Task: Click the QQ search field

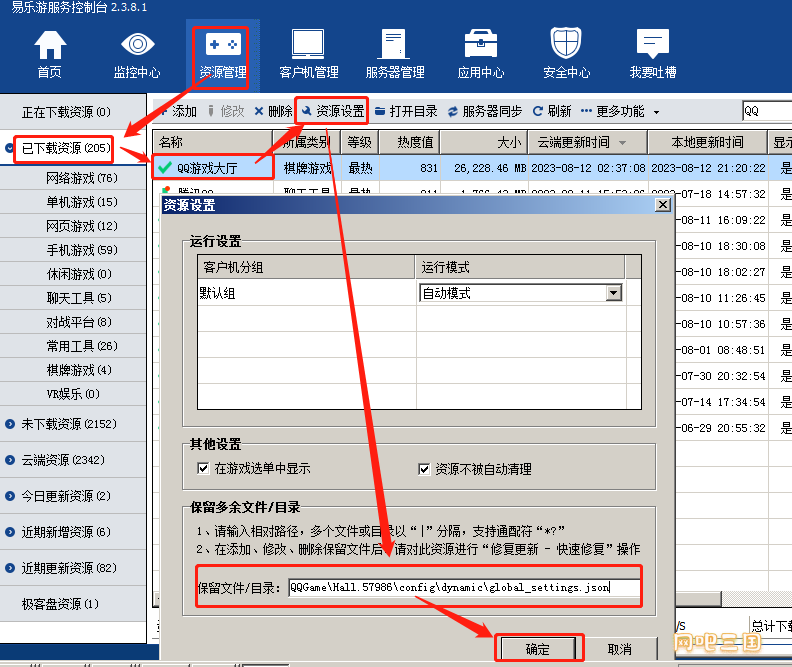Action: pyautogui.click(x=767, y=111)
